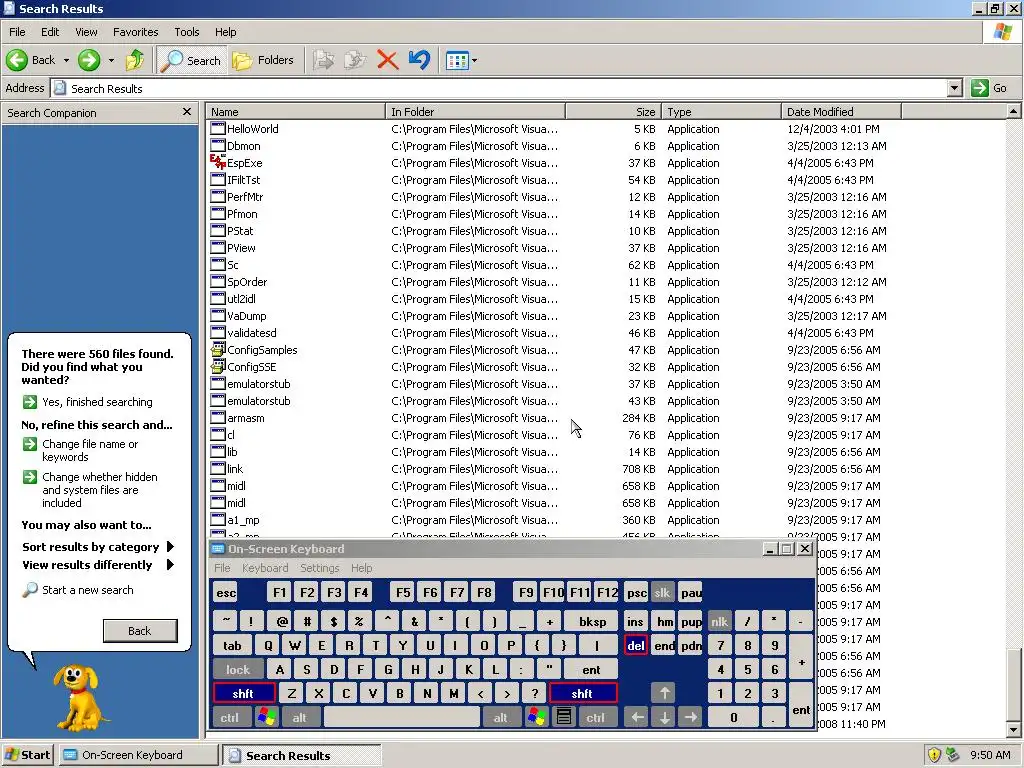Screen dimensions: 1024x768
Task: Open Forward button history dropdown arrow
Action: click(111, 60)
